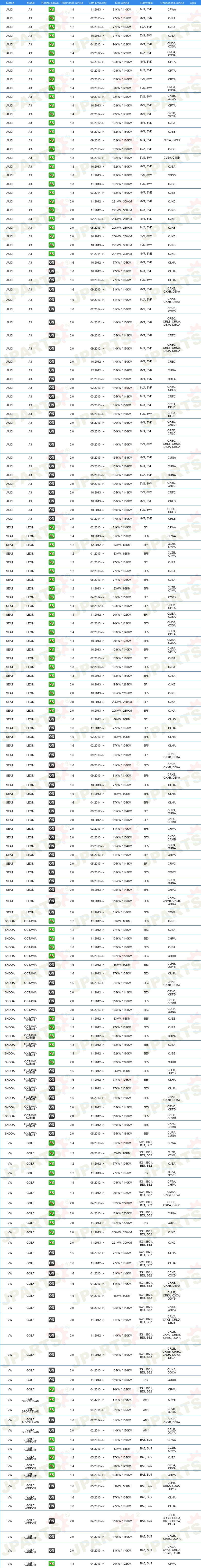Click the Opis column header
The image size is (201, 1568).
click(193, 2)
